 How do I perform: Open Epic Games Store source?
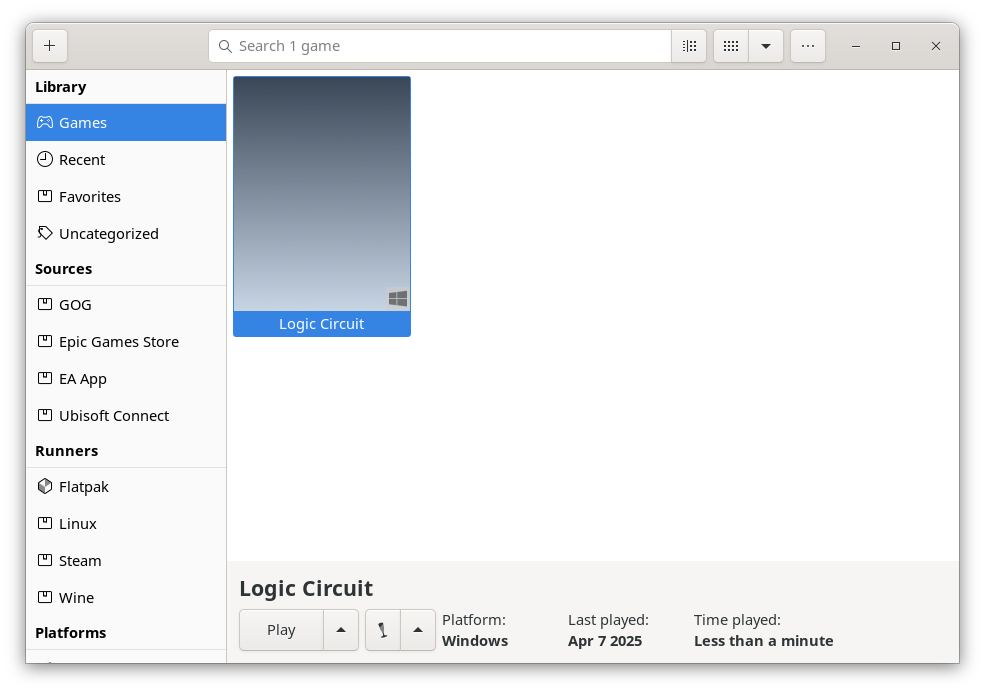(126, 342)
